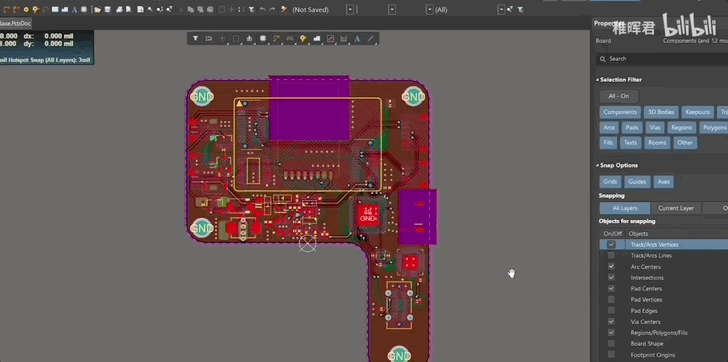Click the text 'A' icon in Active Bar
The image size is (728, 362).
click(357, 39)
